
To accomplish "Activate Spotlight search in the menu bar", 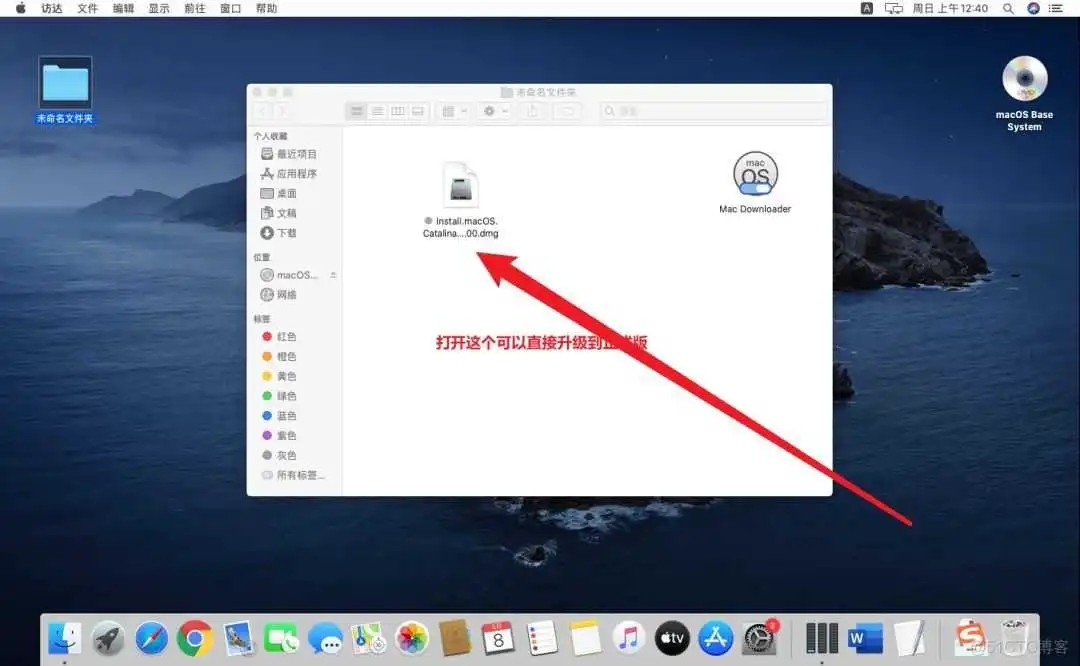I will tap(1007, 8).
